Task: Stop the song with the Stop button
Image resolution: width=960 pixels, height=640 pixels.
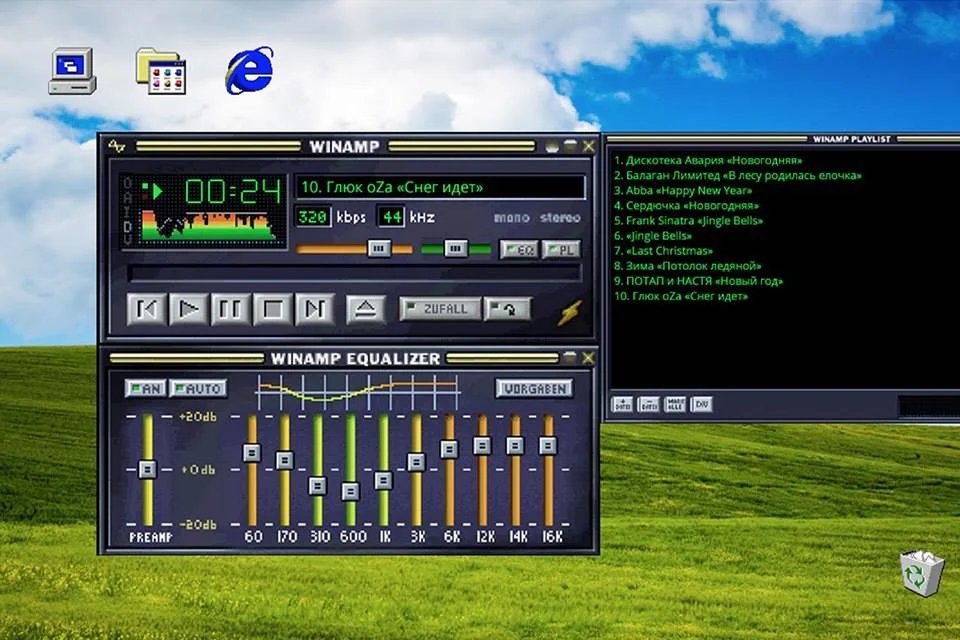Action: (x=272, y=309)
